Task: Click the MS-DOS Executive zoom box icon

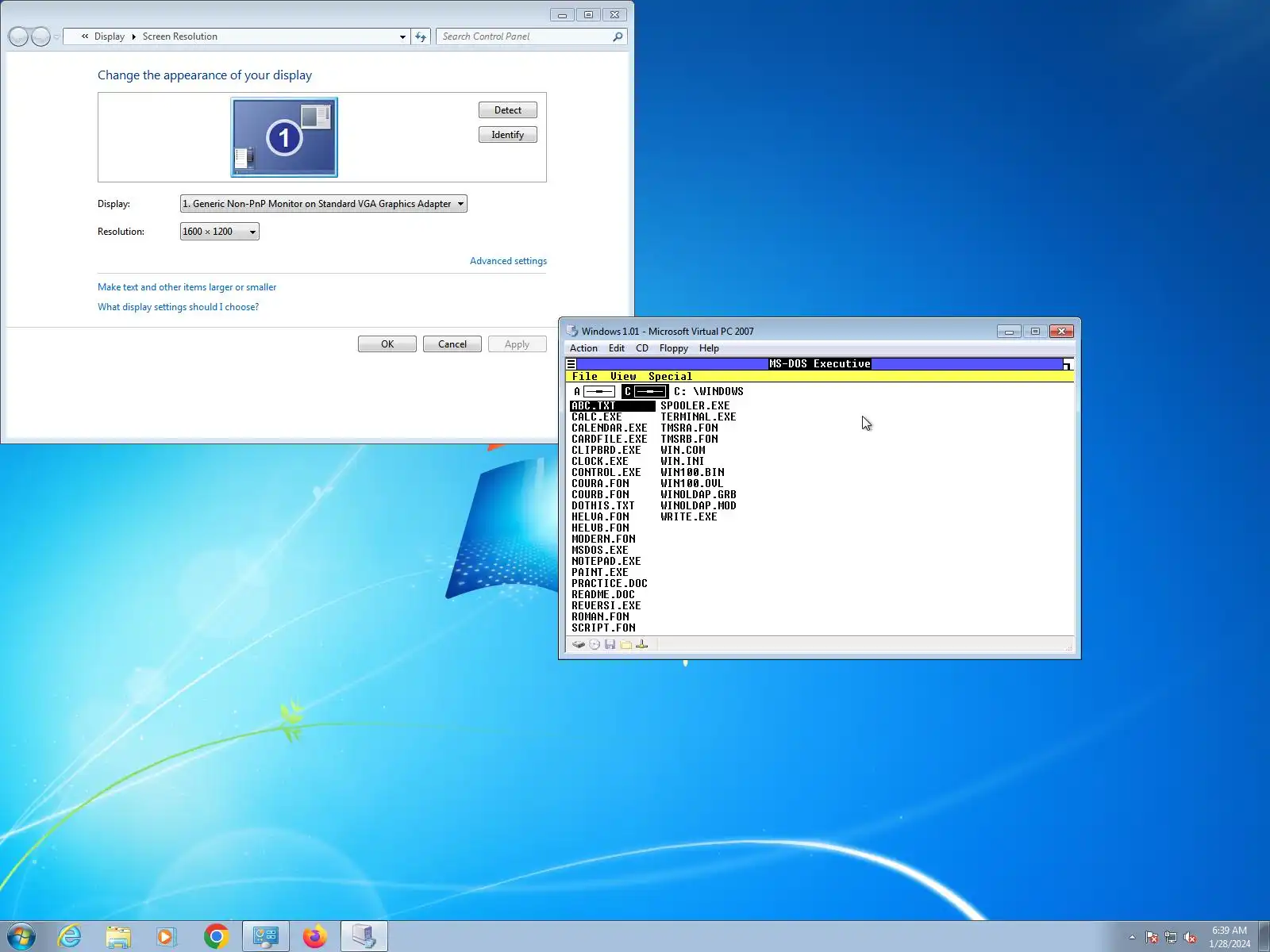Action: click(1068, 364)
